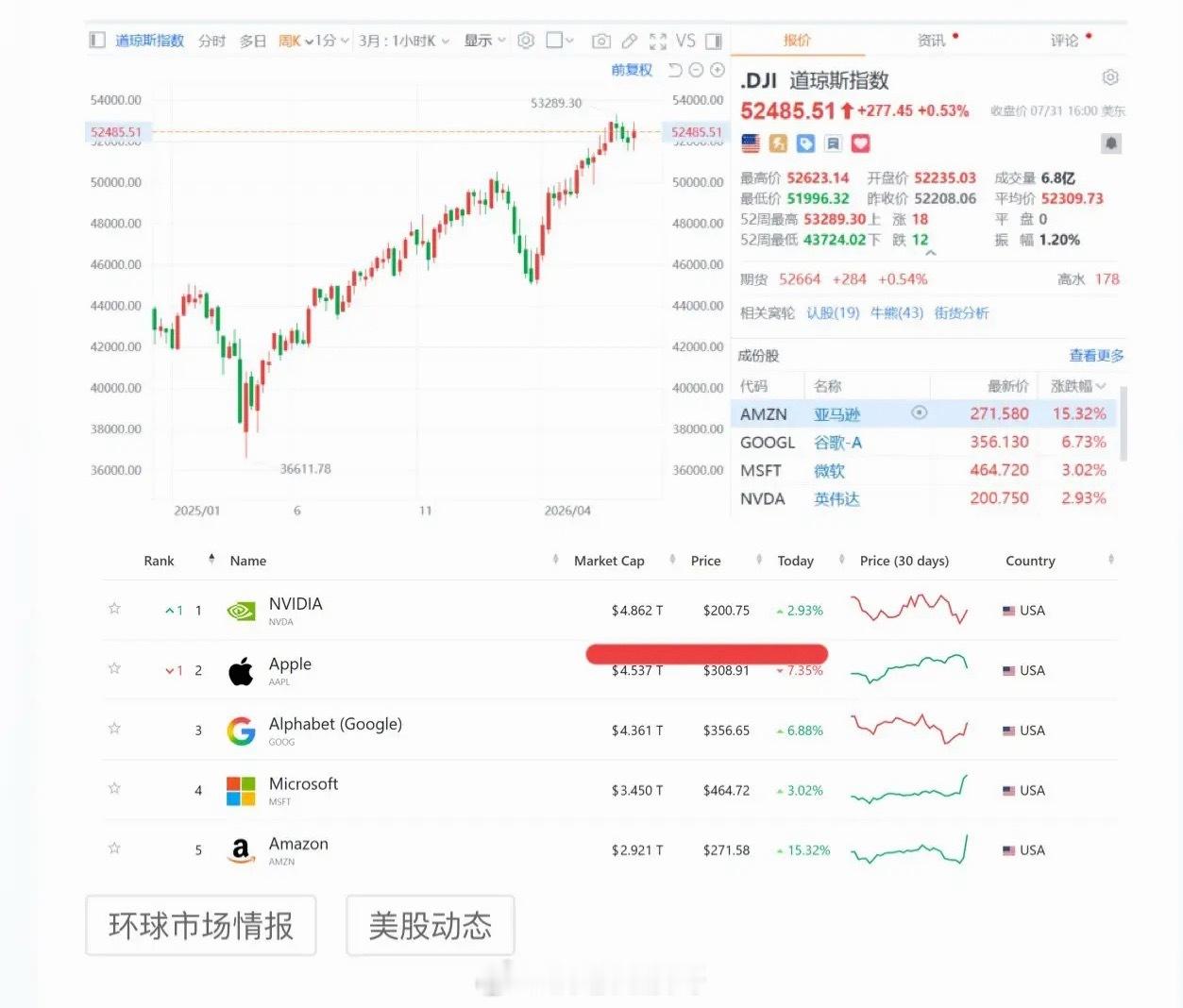Star Microsoft as a favorite
This screenshot has height=1008, width=1183.
pyautogui.click(x=114, y=788)
